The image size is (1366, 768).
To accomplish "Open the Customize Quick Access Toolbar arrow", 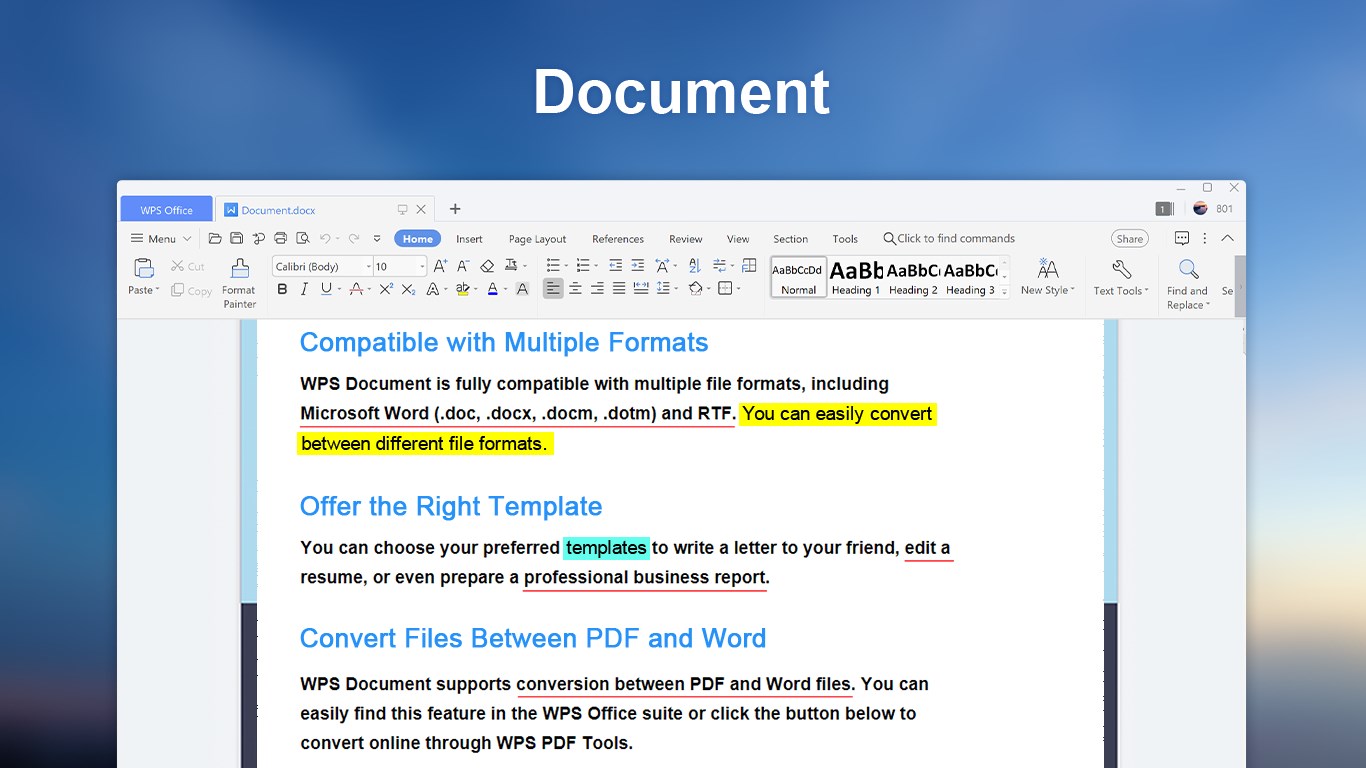I will coord(377,239).
